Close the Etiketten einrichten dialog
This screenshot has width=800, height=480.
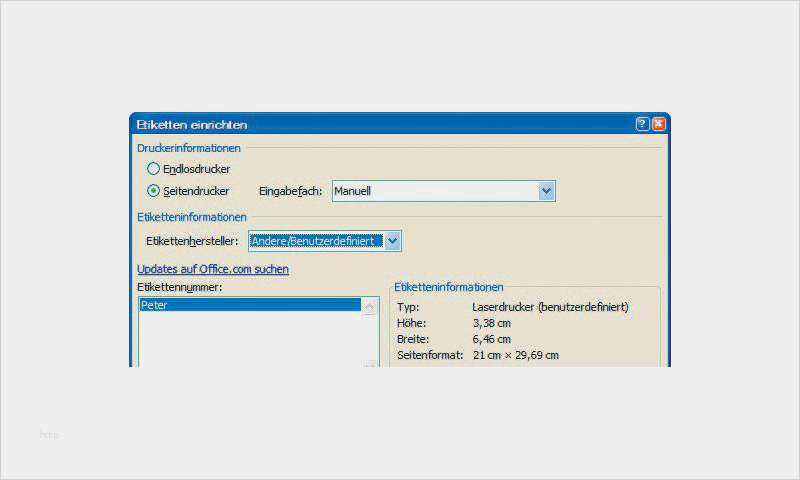[658, 125]
